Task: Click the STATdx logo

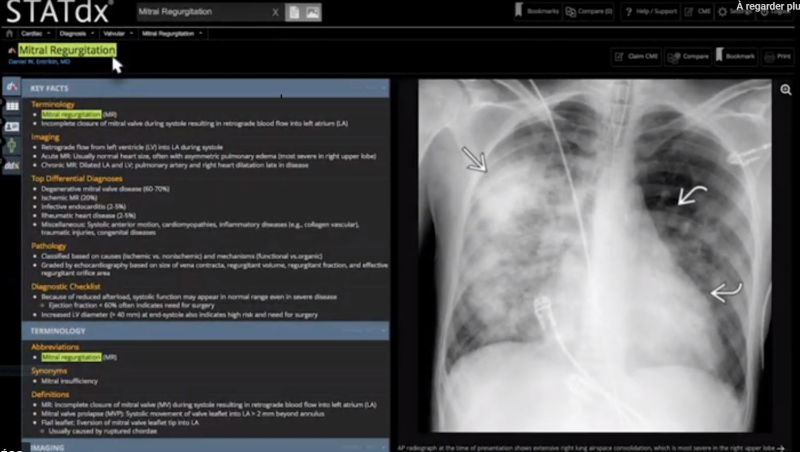Action: point(59,11)
